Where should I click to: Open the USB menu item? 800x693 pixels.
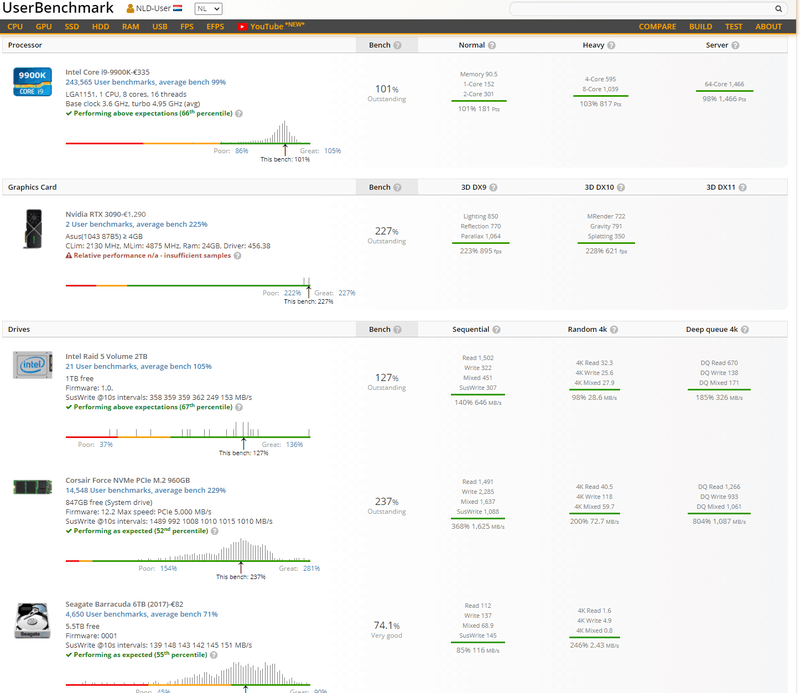tap(160, 27)
